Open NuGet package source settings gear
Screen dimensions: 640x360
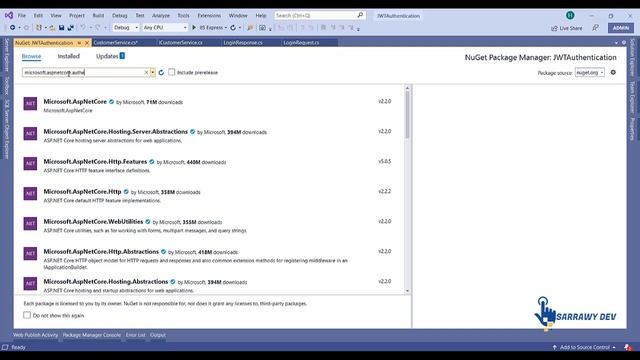613,72
